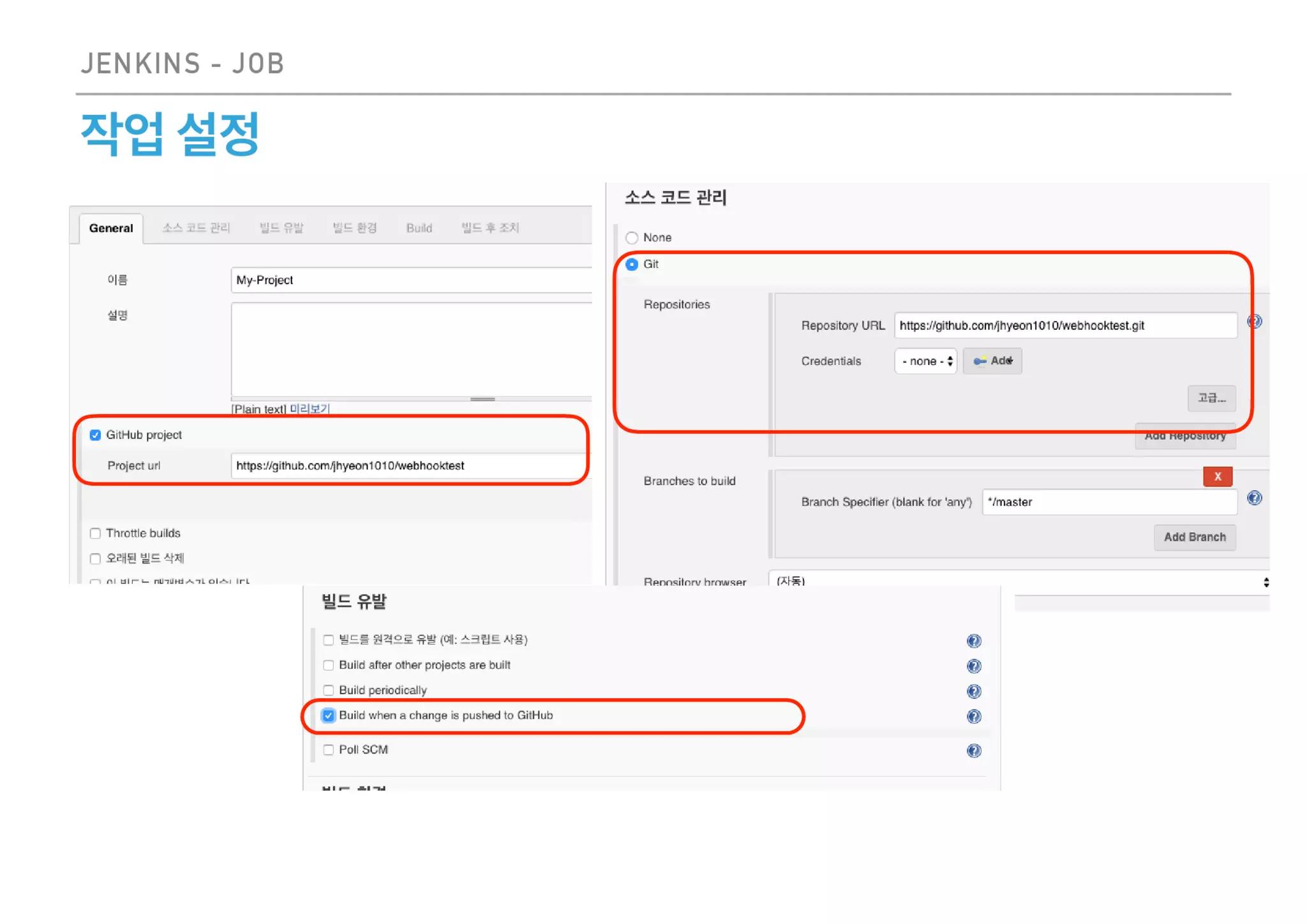Open the Credentials none dropdown
Viewport: 1307px width, 924px height.
[925, 361]
